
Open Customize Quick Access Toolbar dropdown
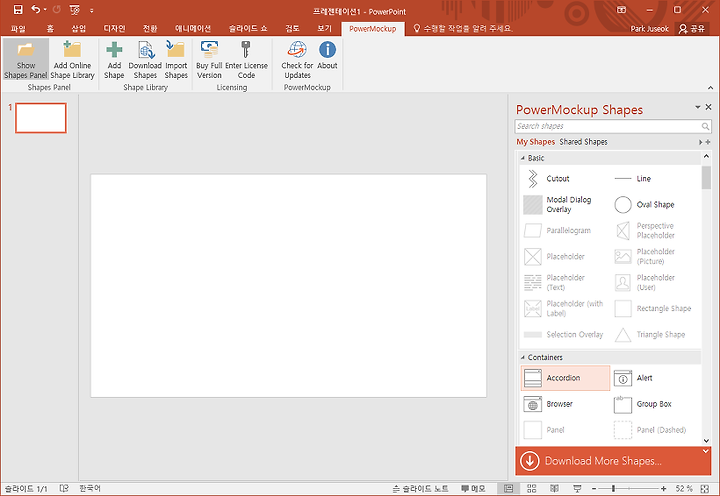pyautogui.click(x=91, y=10)
